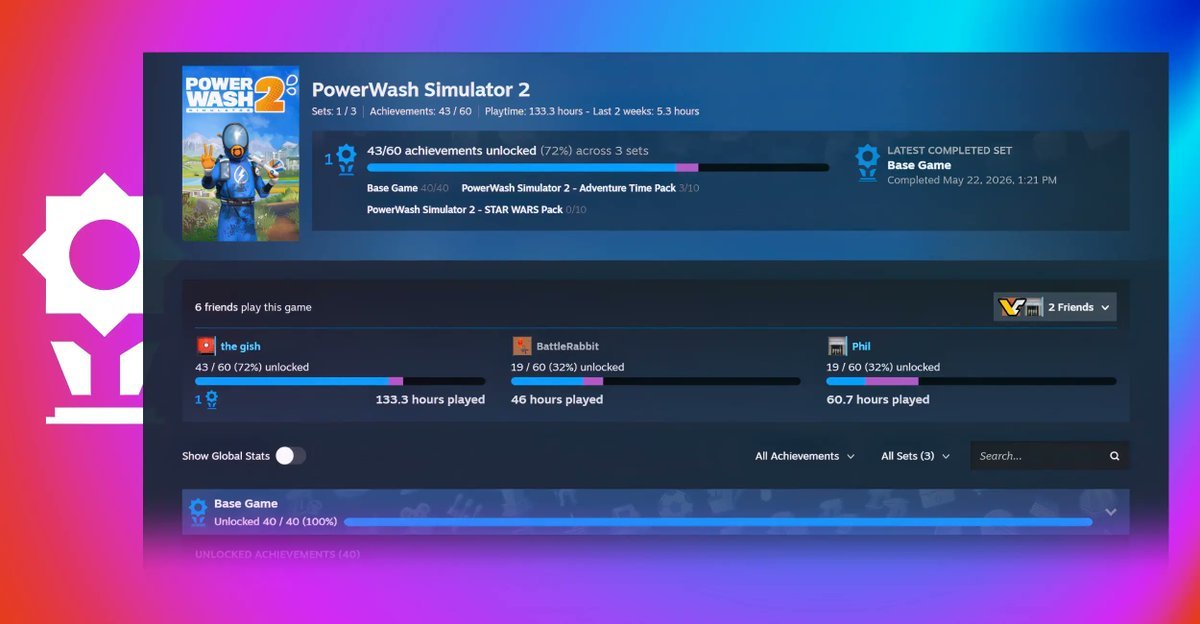Image resolution: width=1200 pixels, height=624 pixels.
Task: Open BattleRabbit's profile name link
Action: (568, 346)
